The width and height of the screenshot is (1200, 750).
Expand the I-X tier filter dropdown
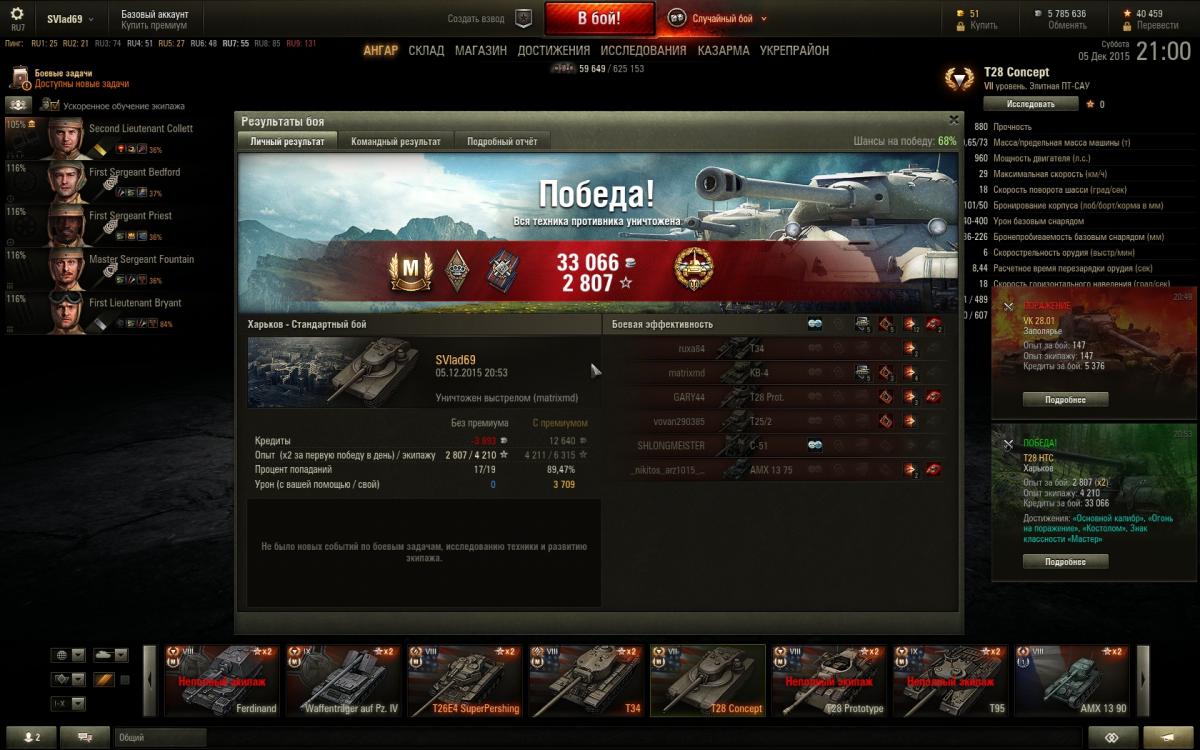coord(68,704)
